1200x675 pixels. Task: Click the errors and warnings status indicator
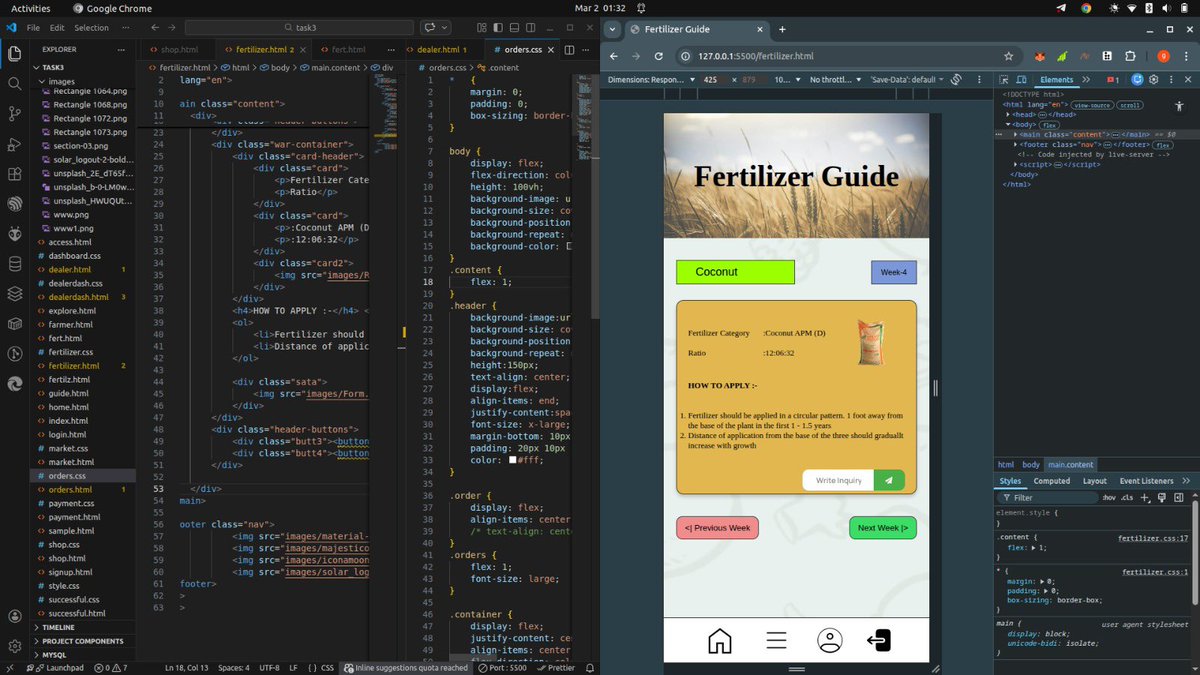pos(110,667)
